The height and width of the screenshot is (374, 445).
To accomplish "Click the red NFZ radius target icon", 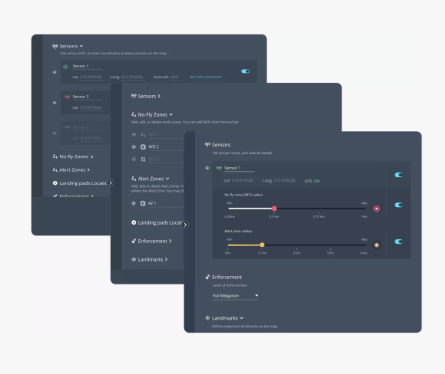I will 376,209.
